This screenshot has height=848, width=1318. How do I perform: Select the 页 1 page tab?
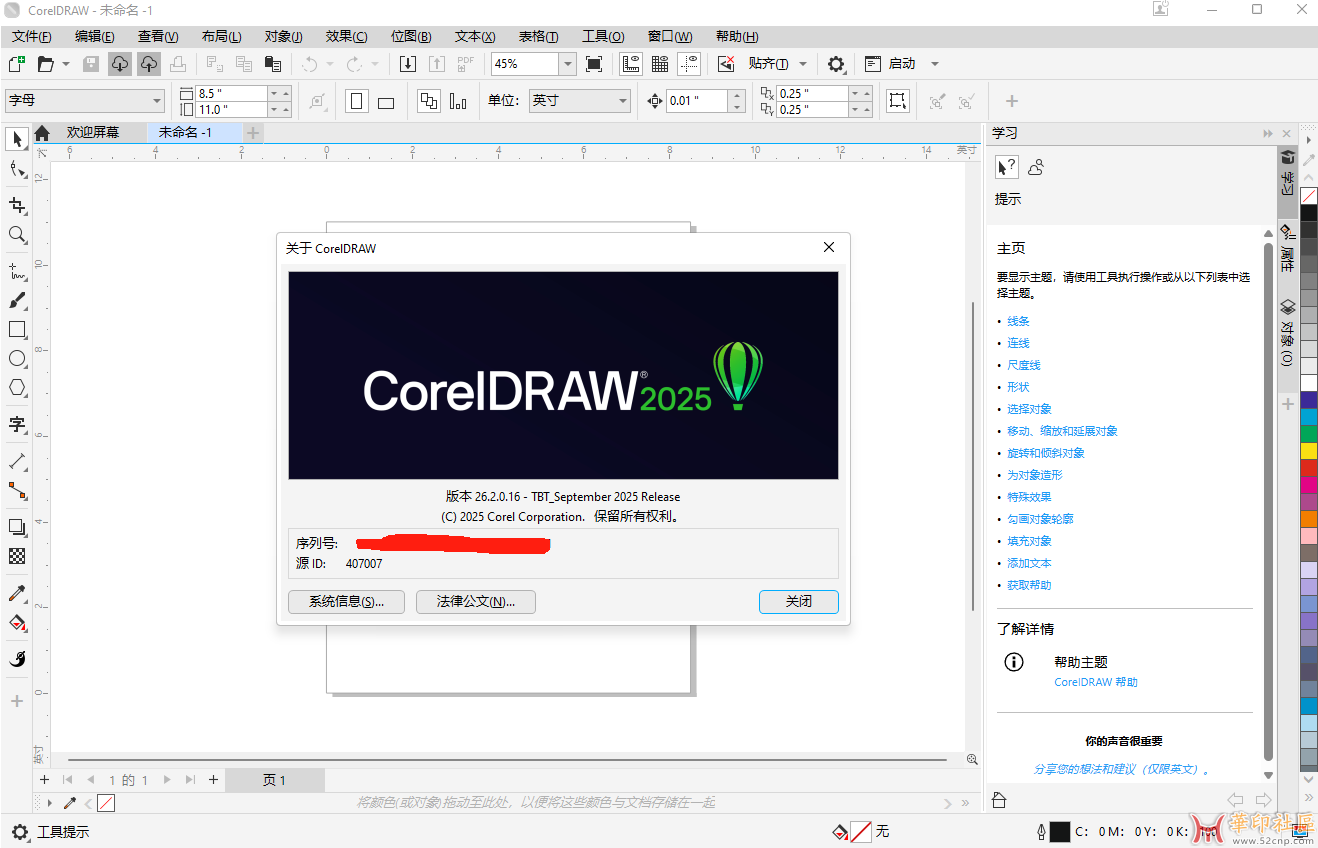(274, 780)
